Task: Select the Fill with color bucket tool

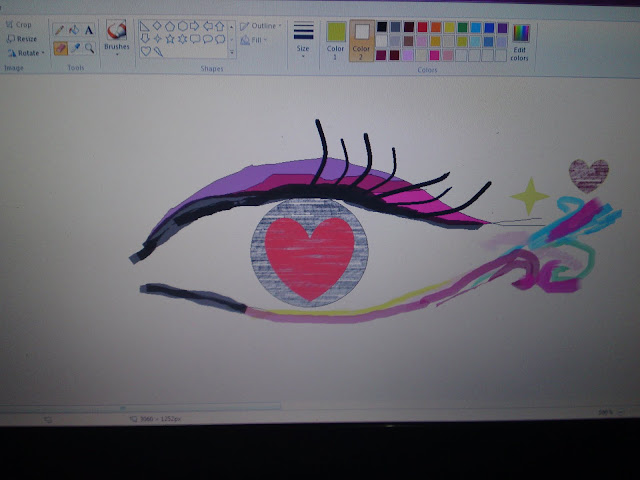Action: tap(74, 30)
